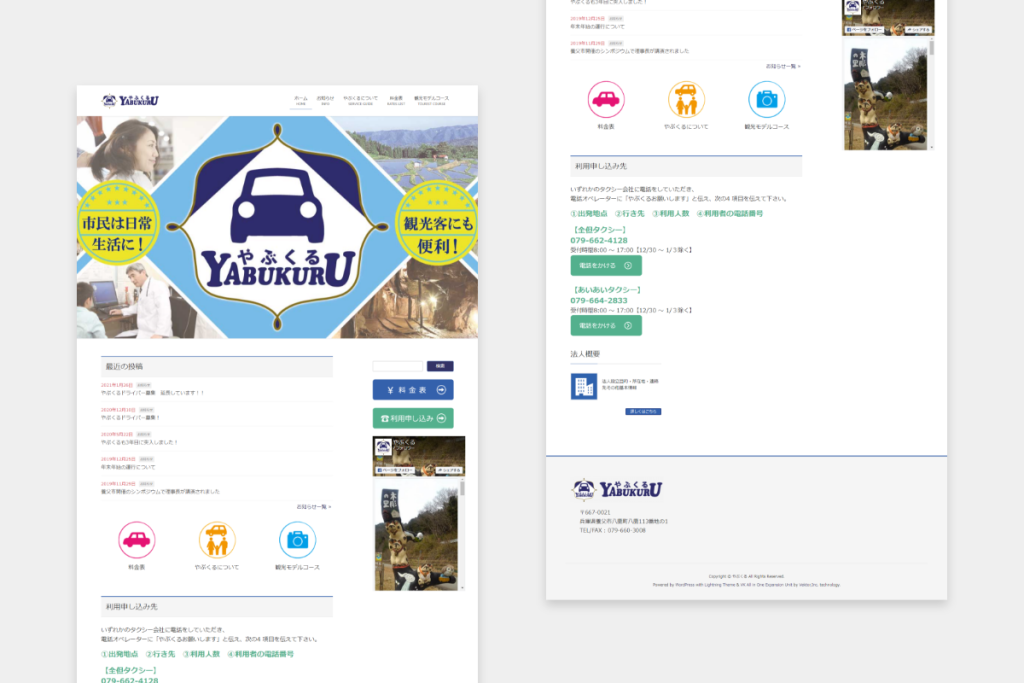Click the dark 検索 search button
Viewport: 1024px width, 683px height.
[440, 366]
